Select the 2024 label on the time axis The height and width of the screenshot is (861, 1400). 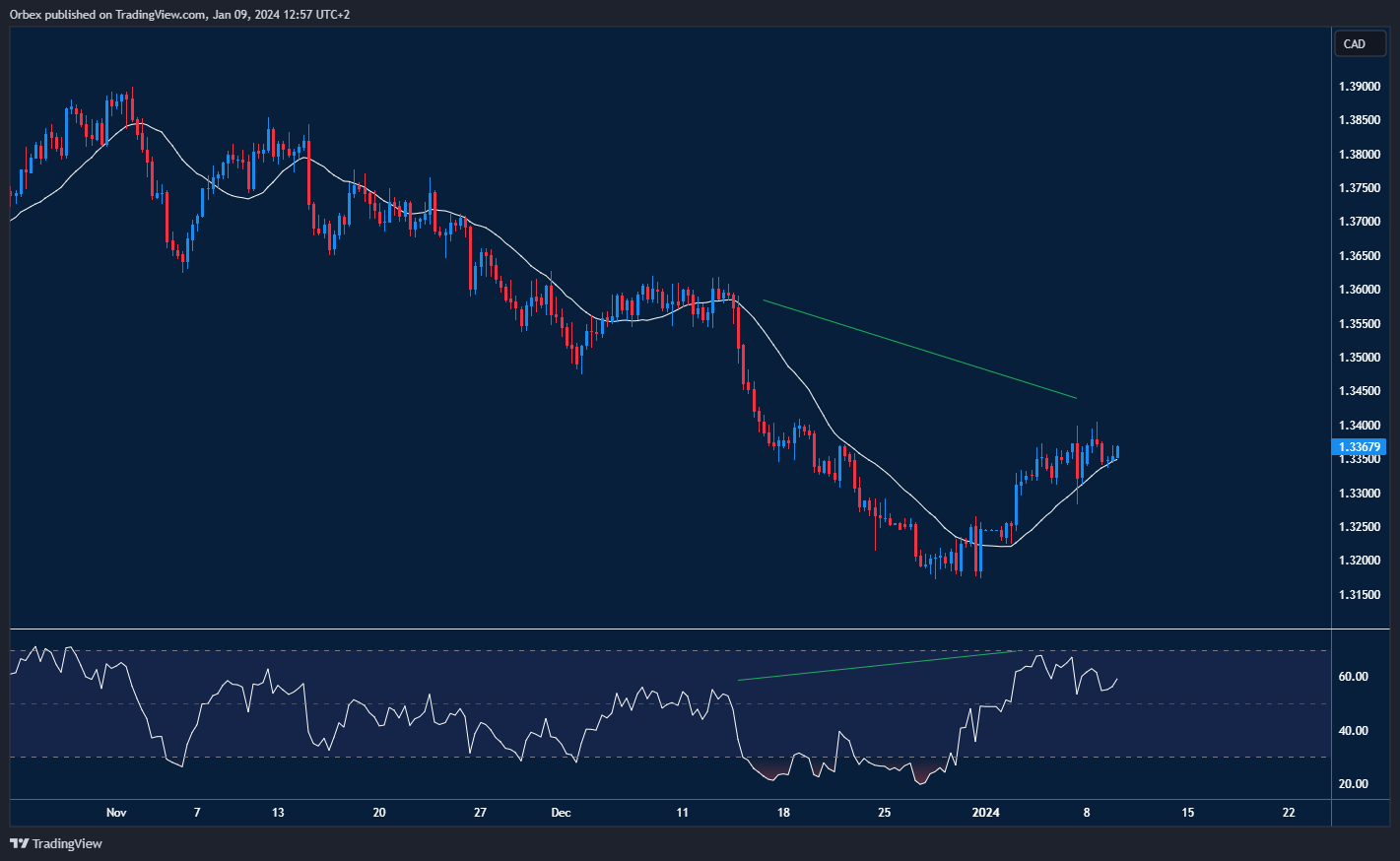(984, 813)
